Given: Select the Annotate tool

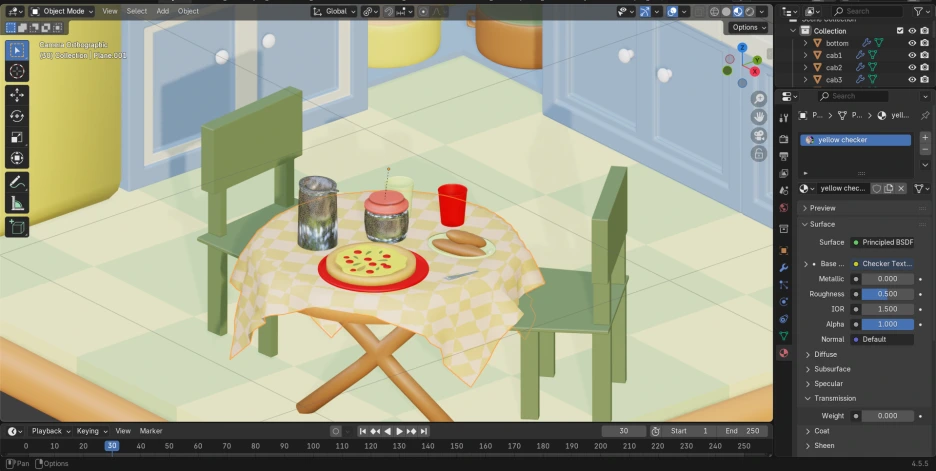Looking at the screenshot, I should [17, 182].
